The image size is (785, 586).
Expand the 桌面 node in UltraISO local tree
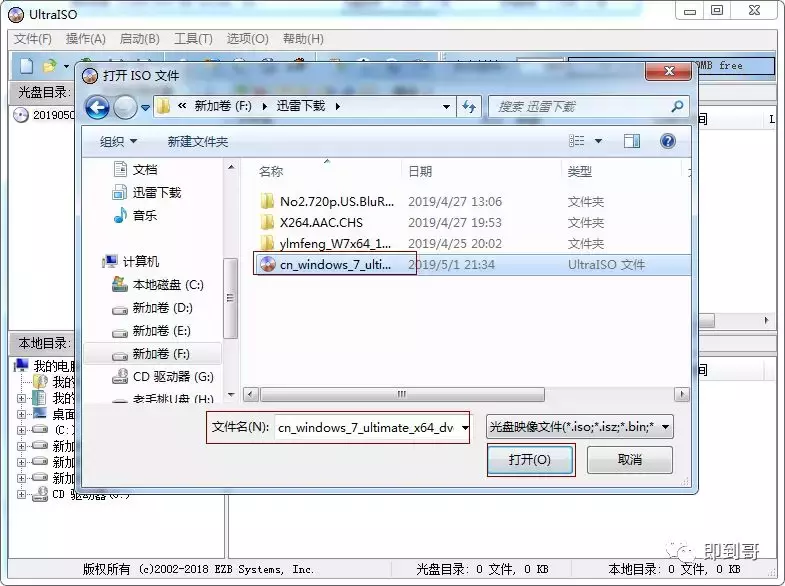point(21,414)
